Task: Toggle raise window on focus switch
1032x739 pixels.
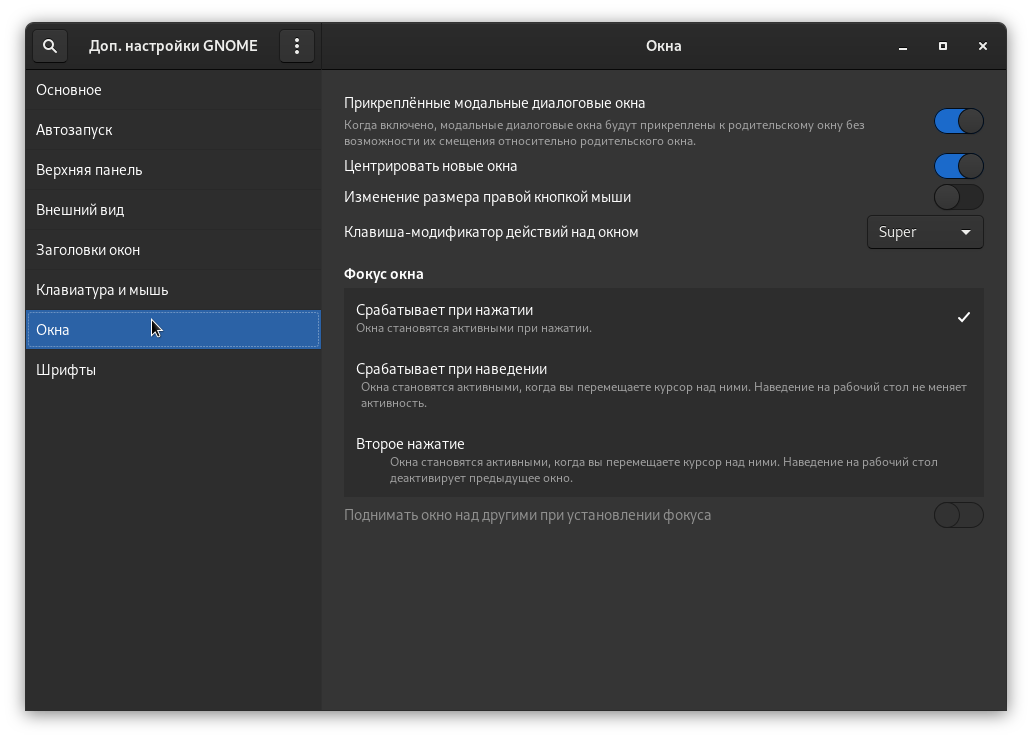Action: click(x=958, y=515)
